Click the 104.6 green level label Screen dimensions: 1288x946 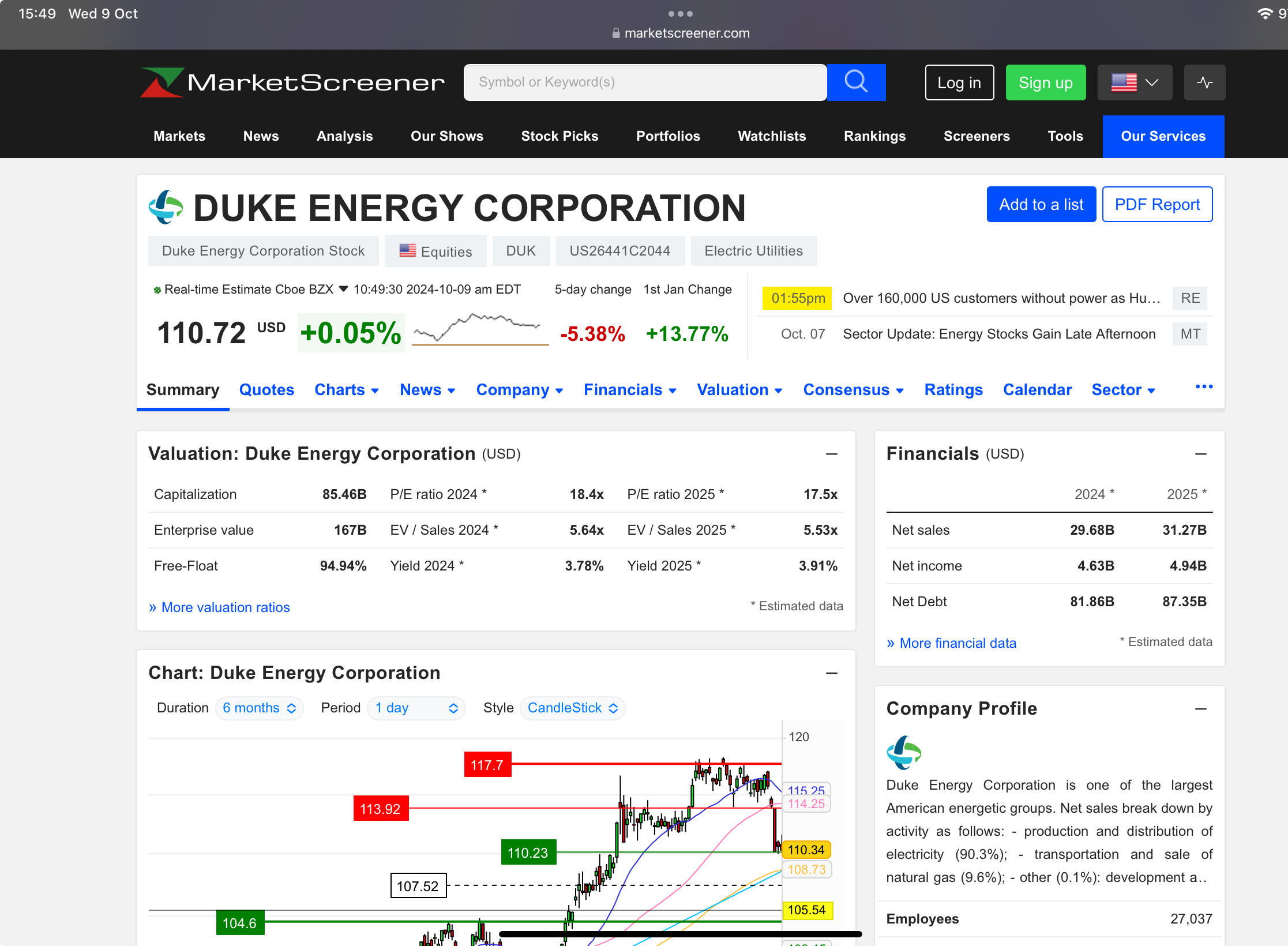[x=240, y=923]
